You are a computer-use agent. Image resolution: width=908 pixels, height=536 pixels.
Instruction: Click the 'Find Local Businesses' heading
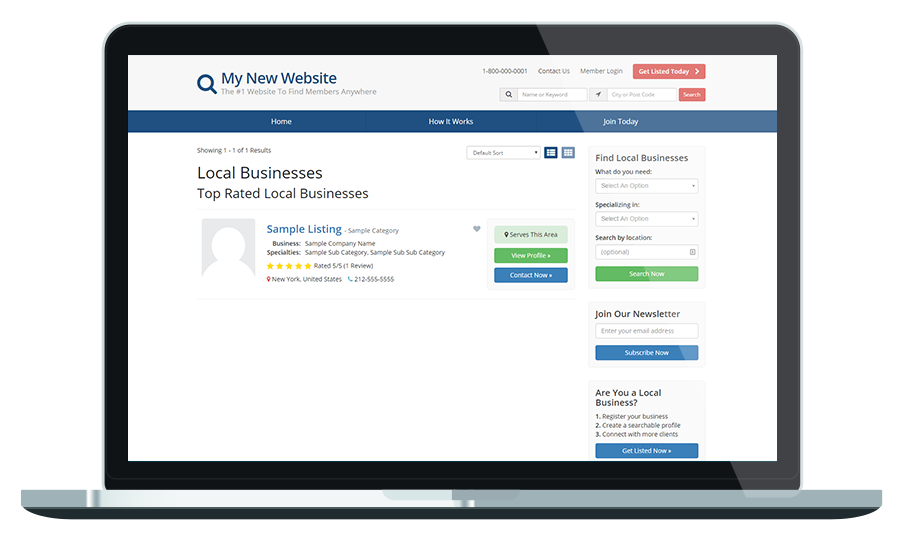point(642,157)
